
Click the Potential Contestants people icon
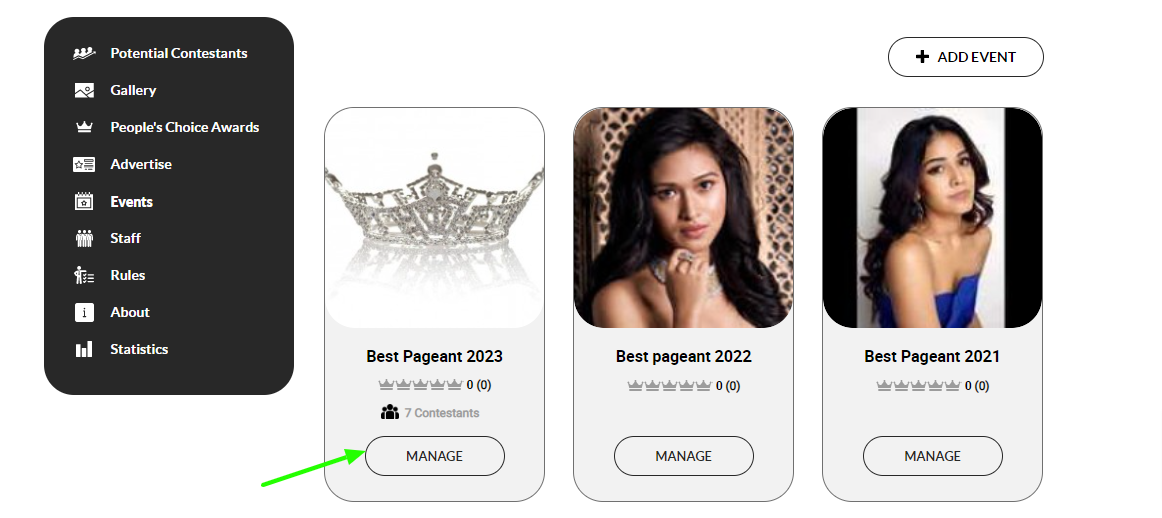(84, 53)
